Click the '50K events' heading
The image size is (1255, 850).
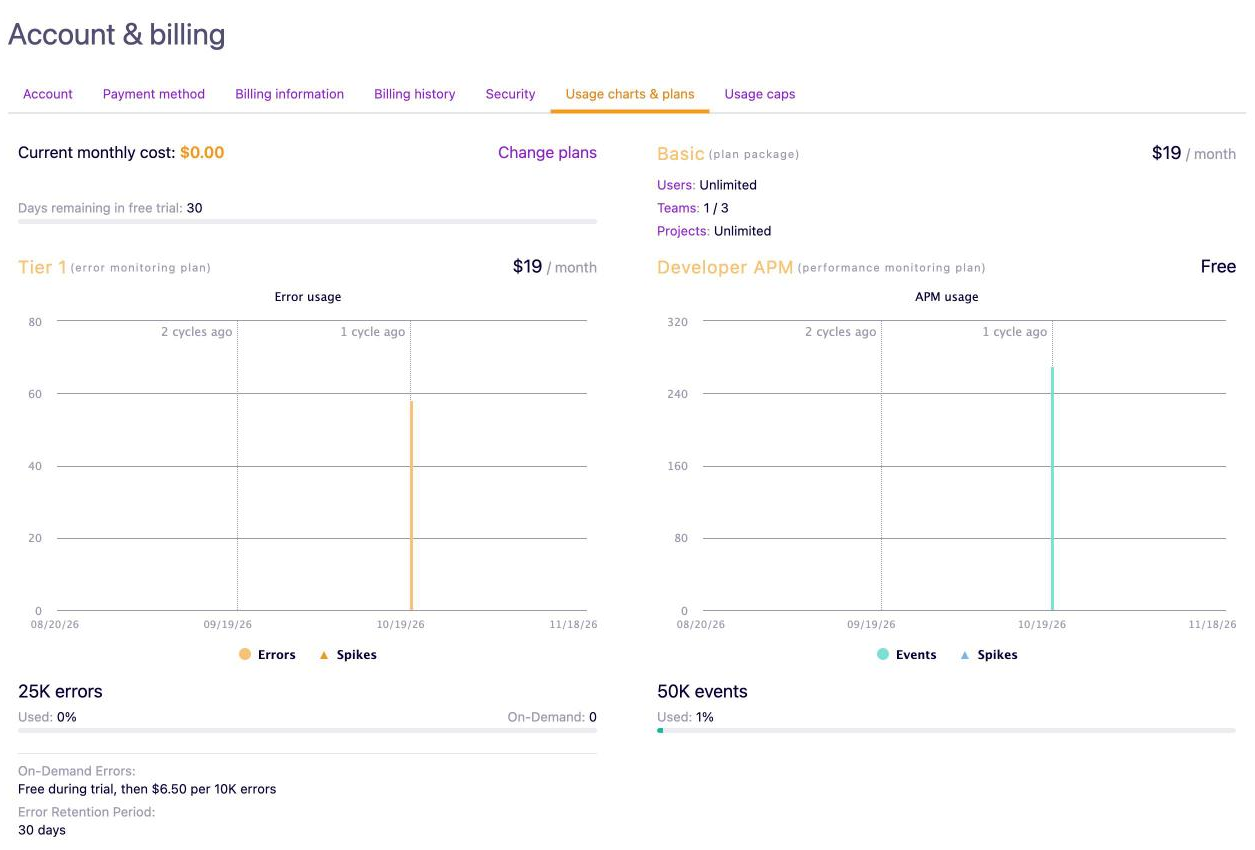pyautogui.click(x=702, y=692)
